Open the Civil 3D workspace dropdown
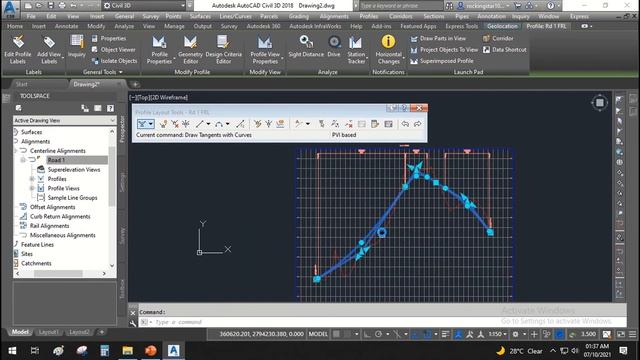Image resolution: width=640 pixels, height=360 pixels. point(144,6)
